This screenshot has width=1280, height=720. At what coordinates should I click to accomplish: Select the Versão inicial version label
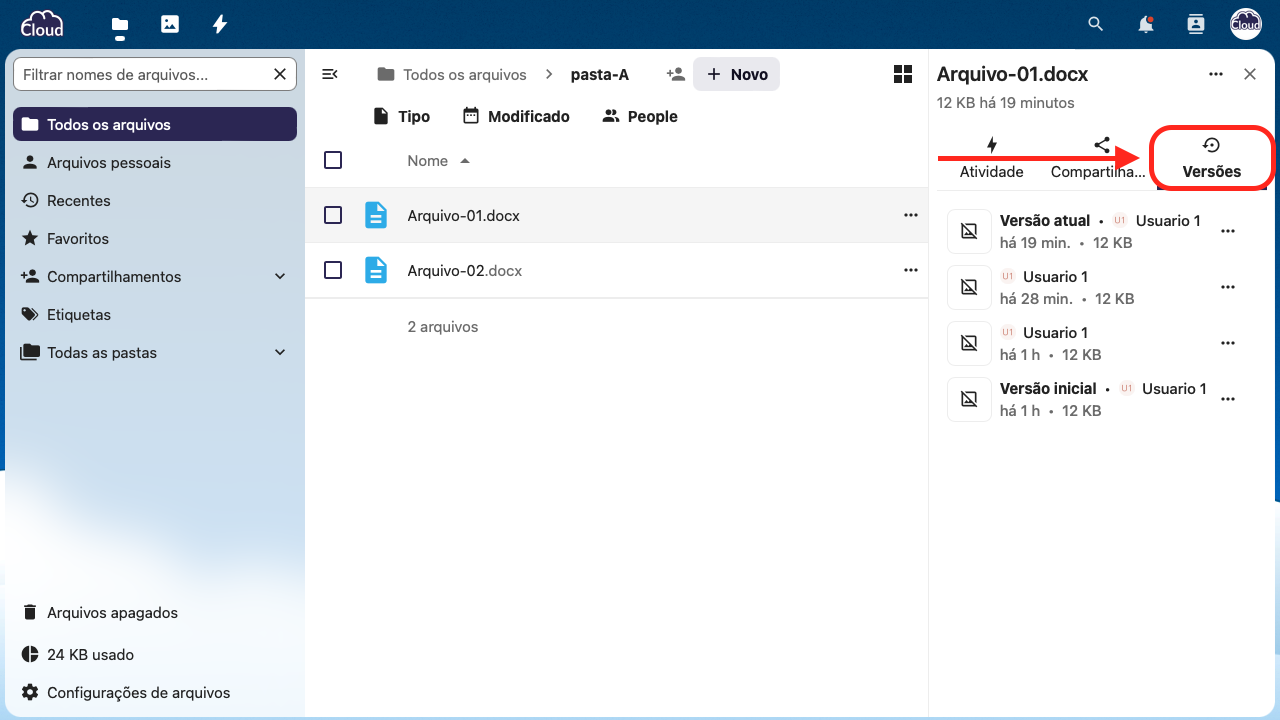point(1048,388)
